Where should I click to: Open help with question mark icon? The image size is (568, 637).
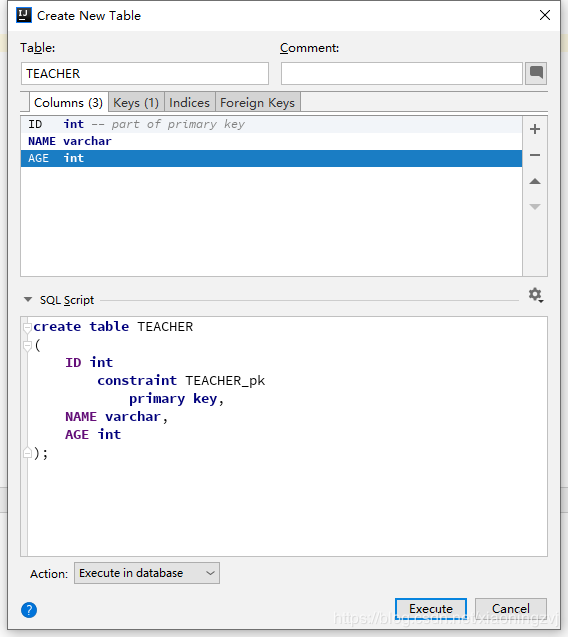29,610
